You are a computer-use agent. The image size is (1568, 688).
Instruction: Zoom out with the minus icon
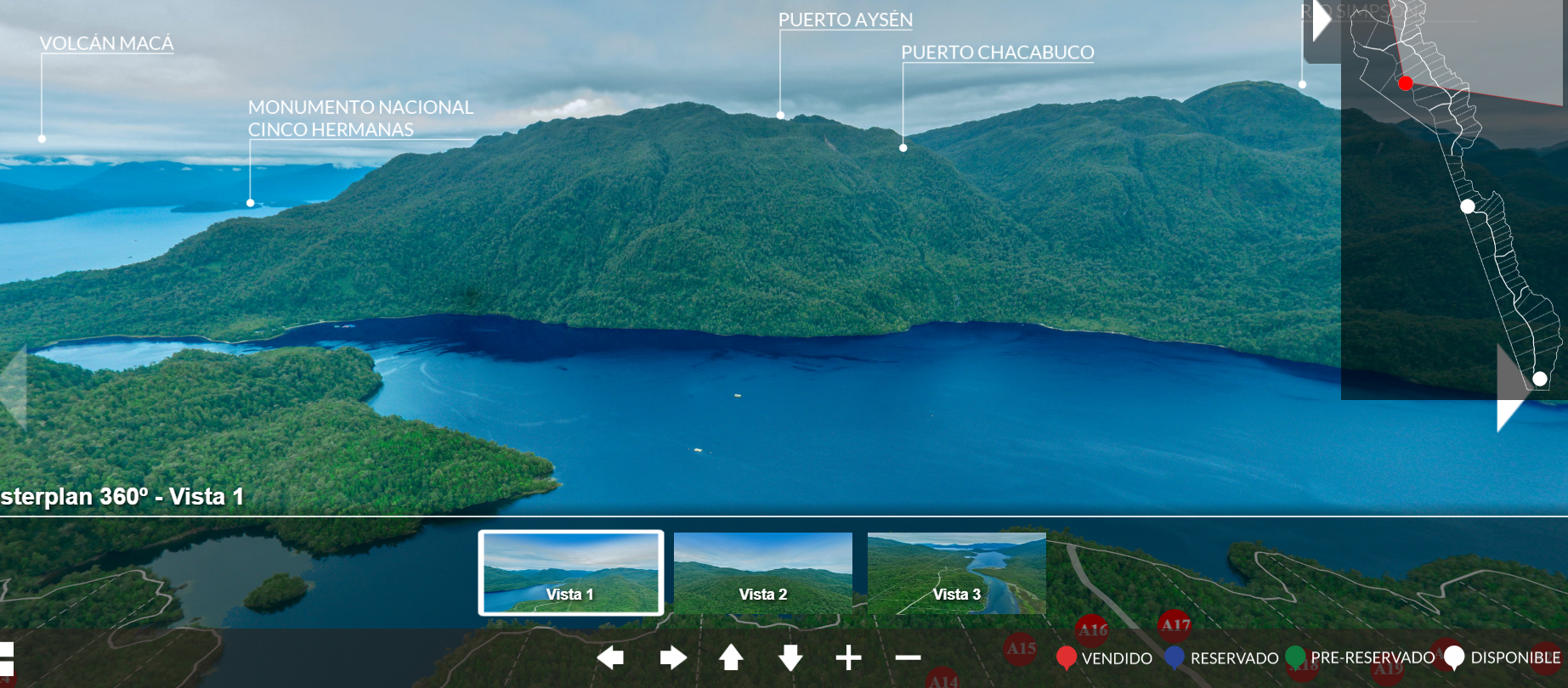pyautogui.click(x=908, y=657)
